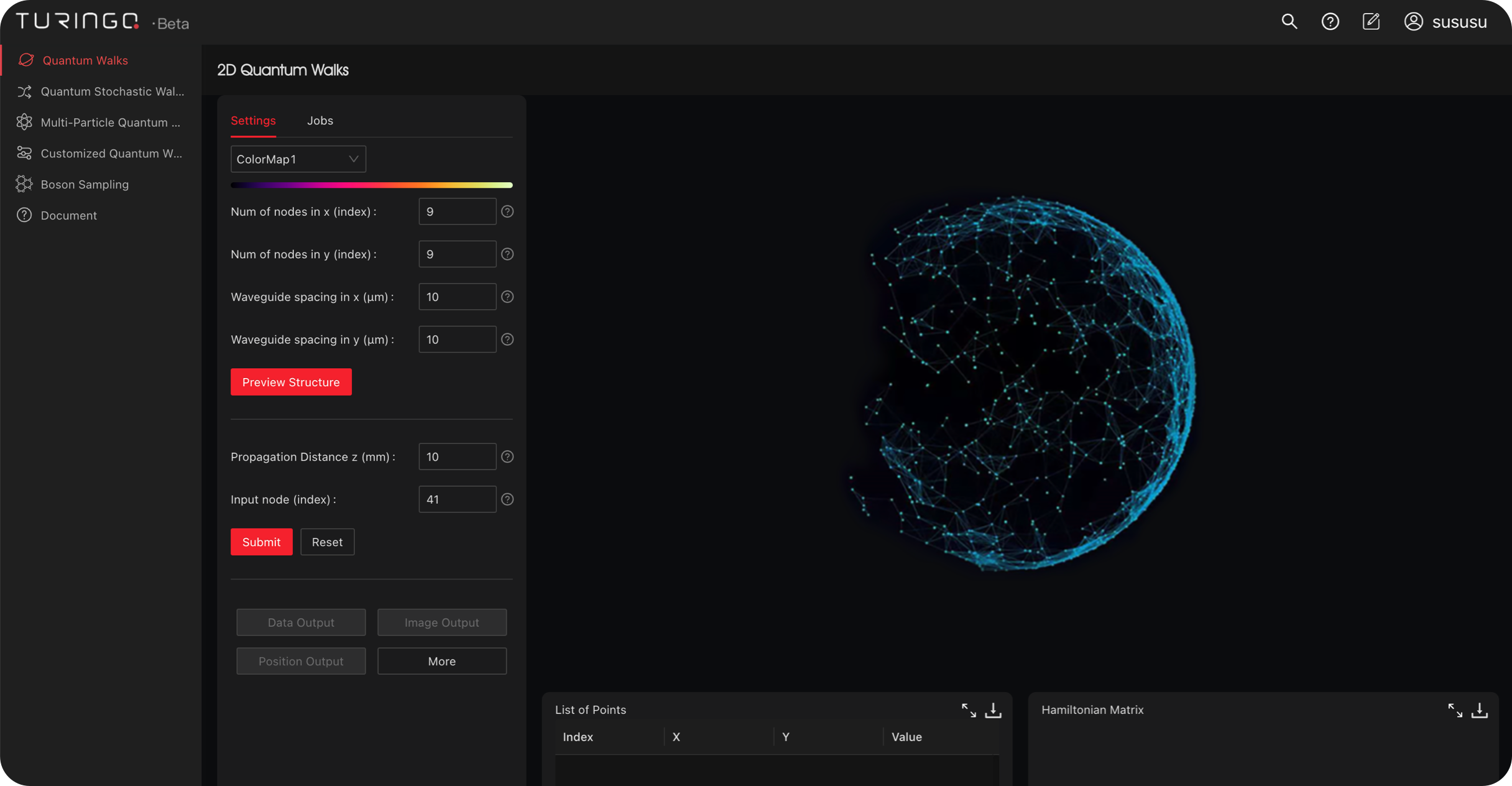
Task: Click the Reset button
Action: [327, 542]
